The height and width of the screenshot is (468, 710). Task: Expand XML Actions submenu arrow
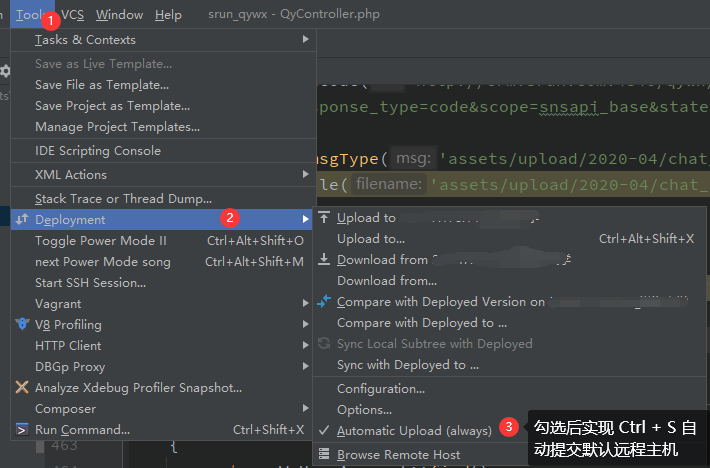tap(306, 174)
